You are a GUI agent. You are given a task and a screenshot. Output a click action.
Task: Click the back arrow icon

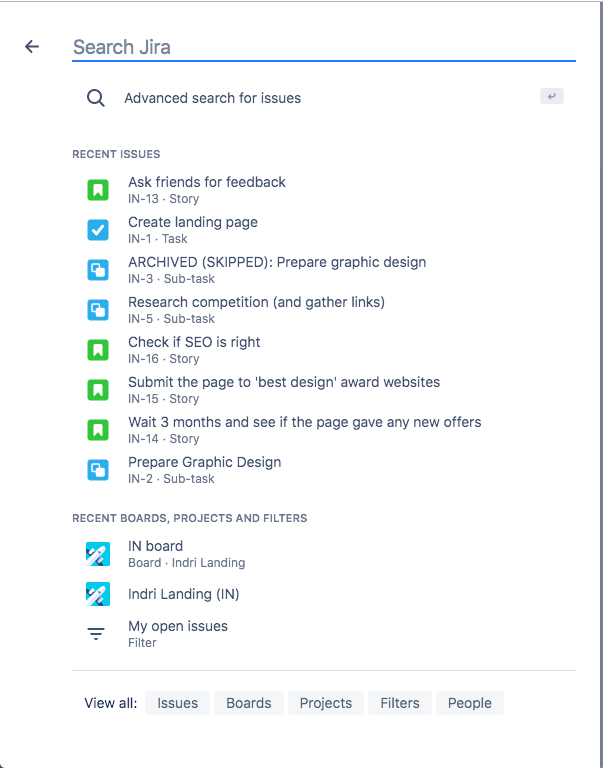32,47
